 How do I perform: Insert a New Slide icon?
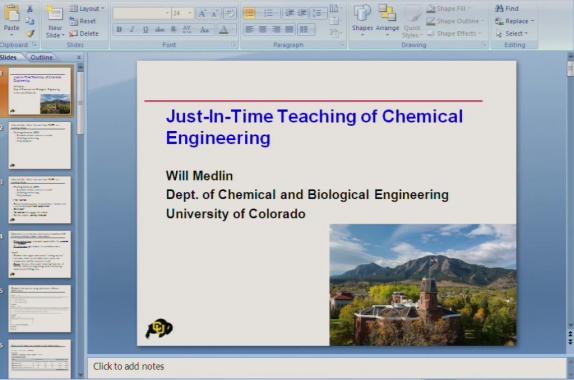pyautogui.click(x=55, y=13)
